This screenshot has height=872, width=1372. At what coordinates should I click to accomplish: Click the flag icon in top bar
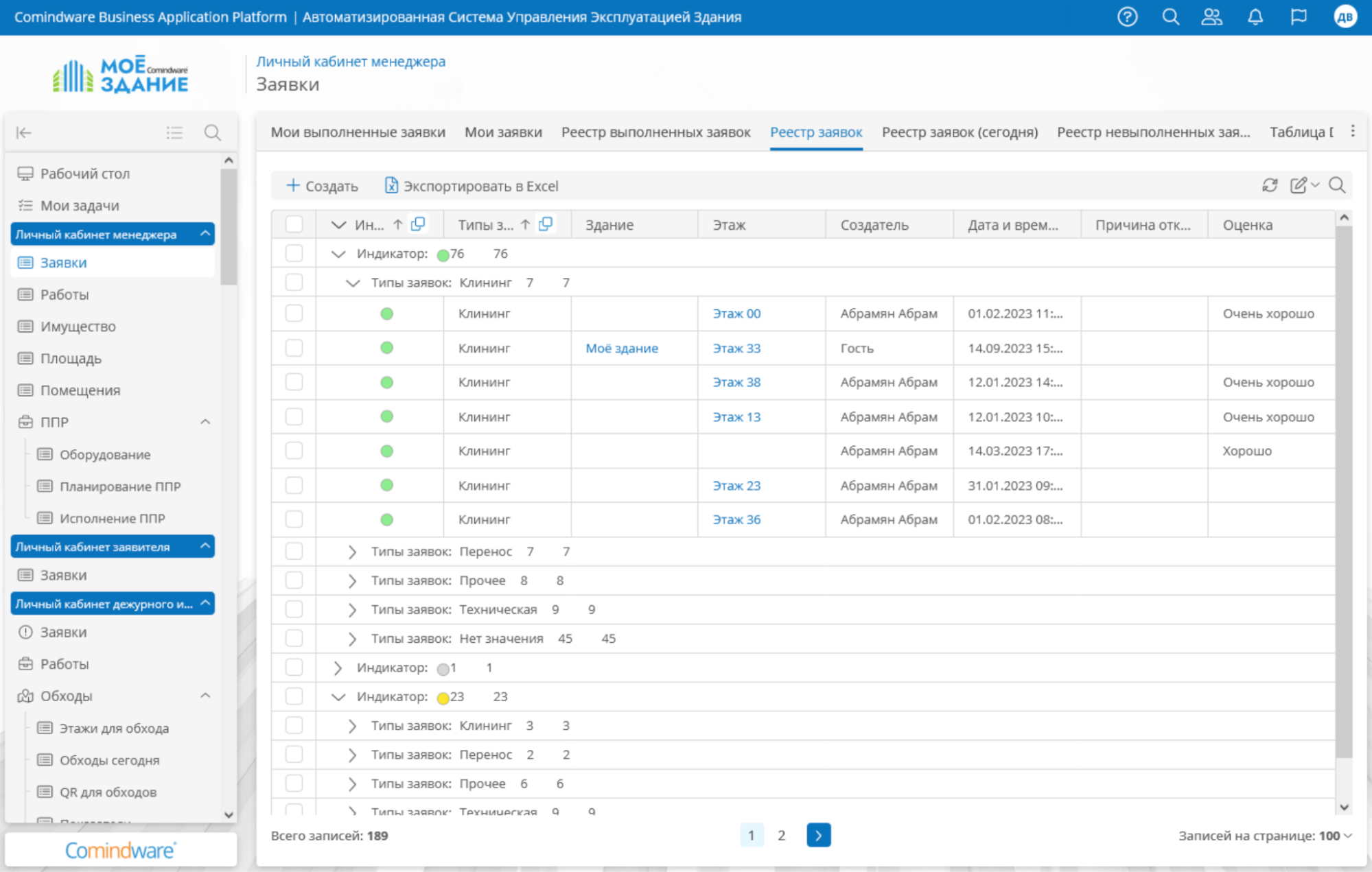click(1298, 16)
